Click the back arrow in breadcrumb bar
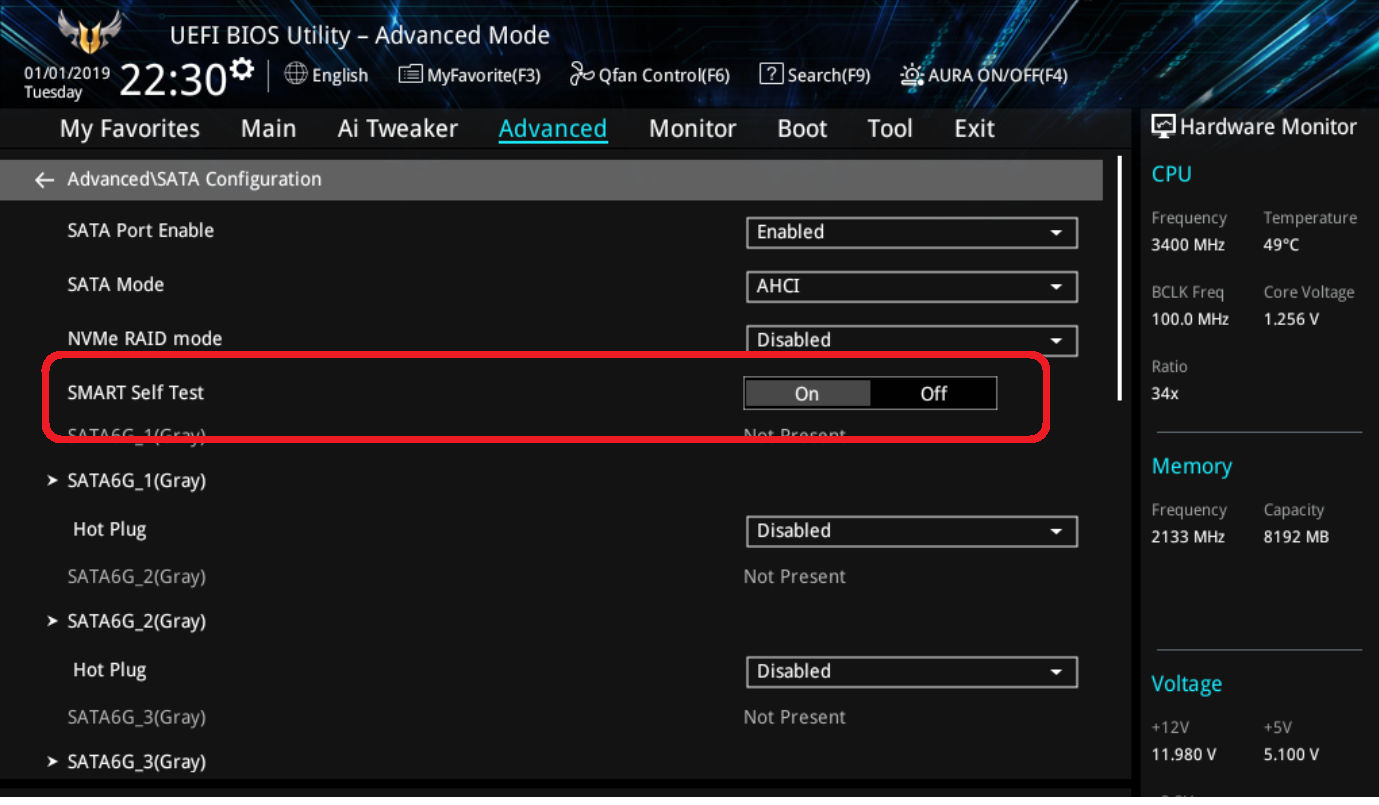Viewport: 1379px width, 805px height. [x=44, y=180]
